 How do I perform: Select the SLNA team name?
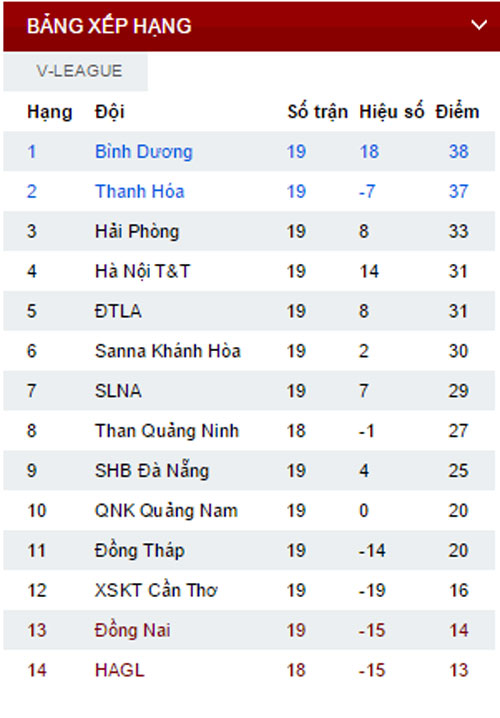point(118,391)
